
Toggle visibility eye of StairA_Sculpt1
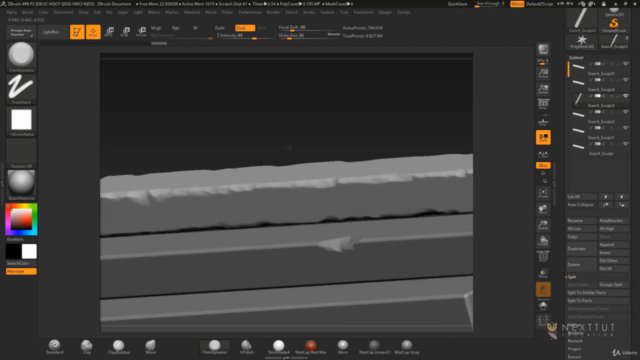click(x=626, y=128)
